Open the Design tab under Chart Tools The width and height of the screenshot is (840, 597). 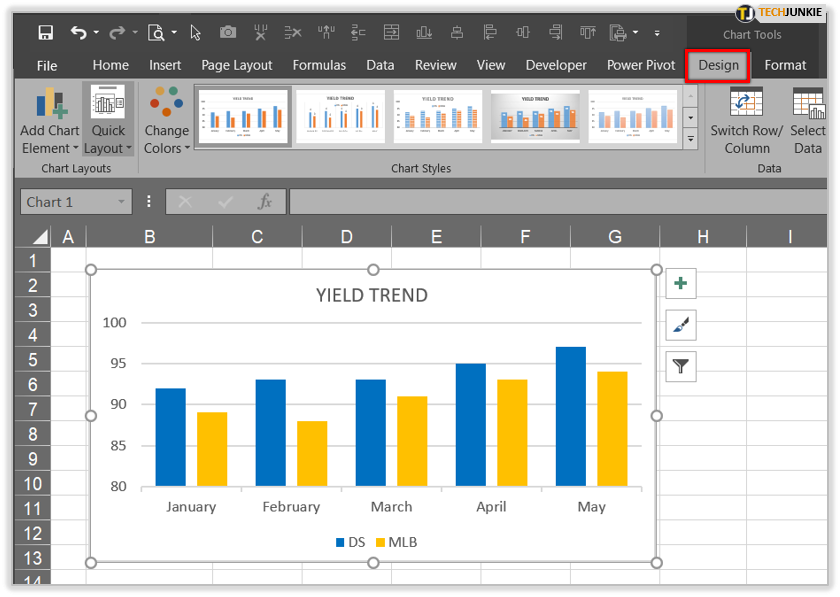tap(718, 65)
